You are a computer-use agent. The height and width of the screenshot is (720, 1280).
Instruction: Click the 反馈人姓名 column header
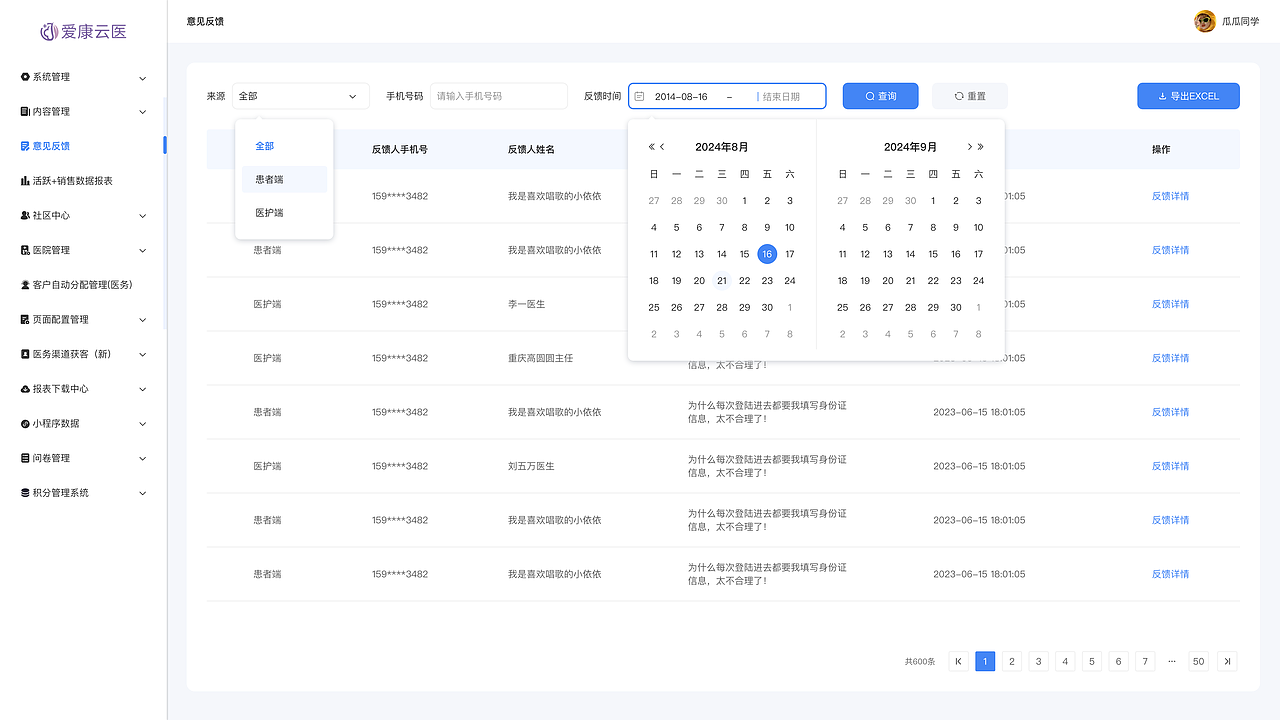click(531, 149)
